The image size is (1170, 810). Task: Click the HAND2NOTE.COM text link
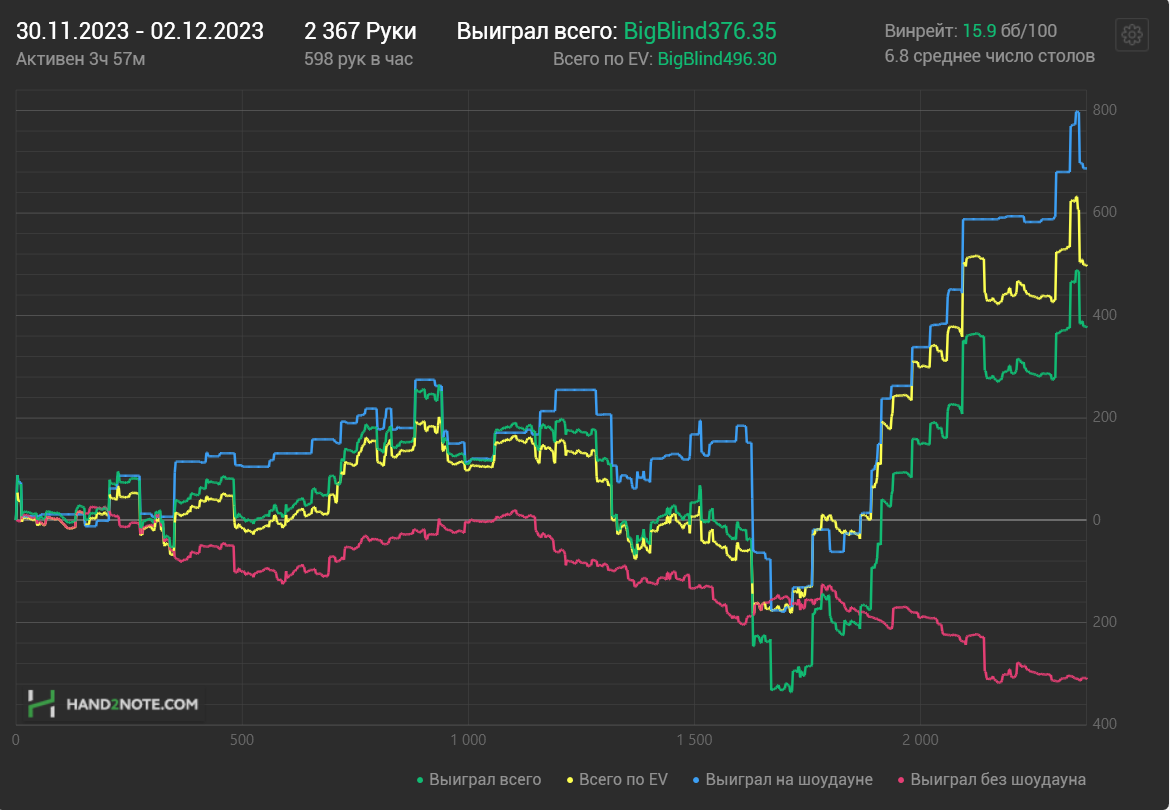[x=132, y=704]
